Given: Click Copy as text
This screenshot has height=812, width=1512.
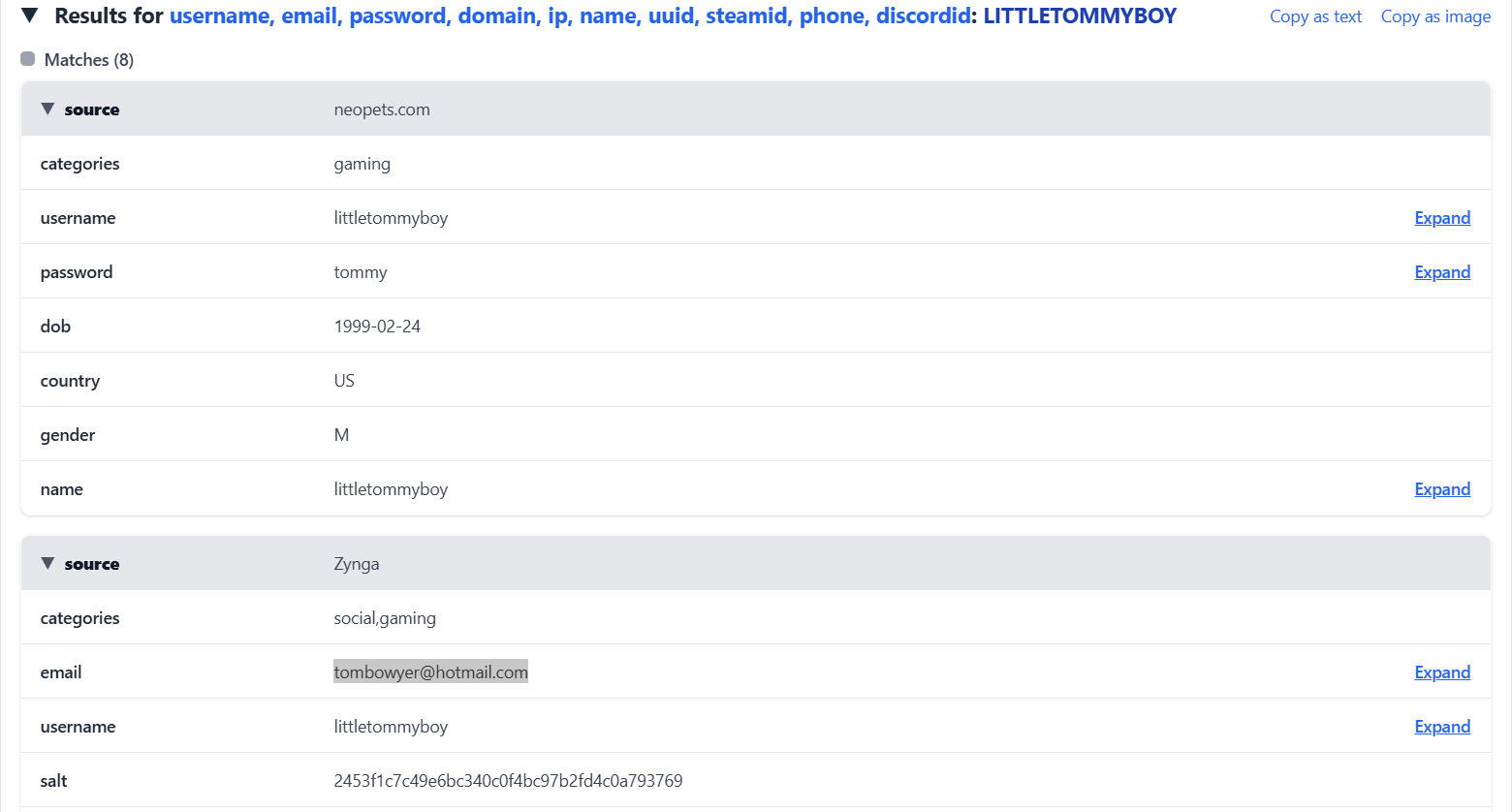Looking at the screenshot, I should pyautogui.click(x=1315, y=16).
